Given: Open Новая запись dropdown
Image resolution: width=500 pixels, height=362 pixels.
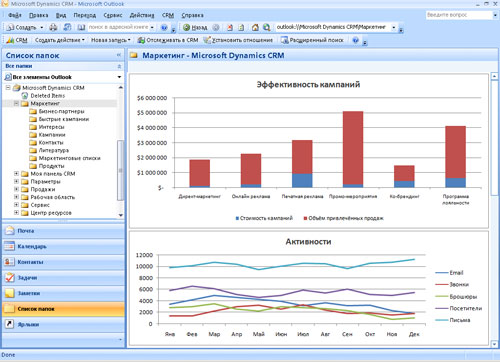Looking at the screenshot, I should pos(111,40).
